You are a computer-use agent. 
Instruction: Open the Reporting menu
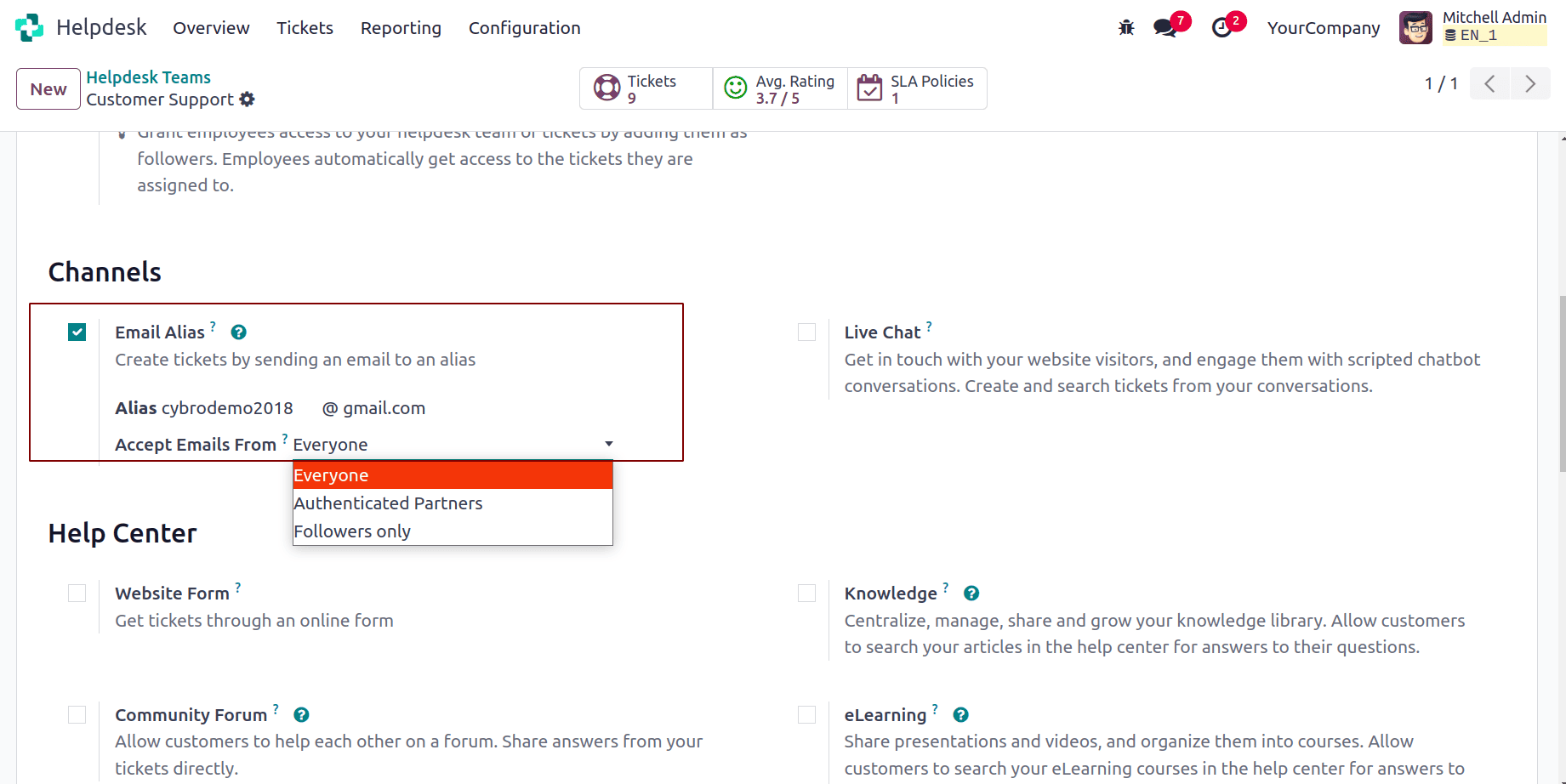[401, 28]
